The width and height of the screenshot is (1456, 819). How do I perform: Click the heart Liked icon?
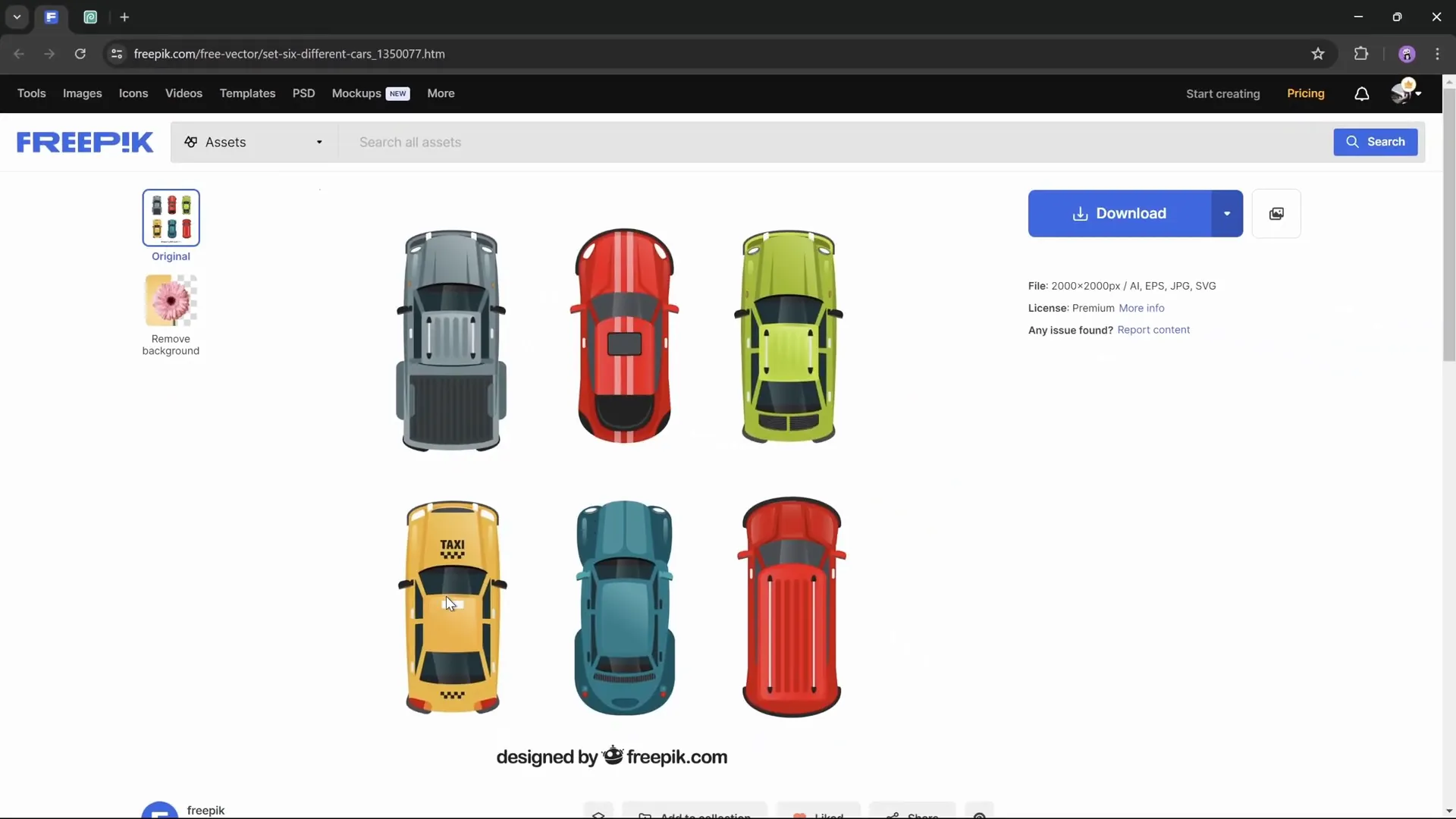pos(800,814)
